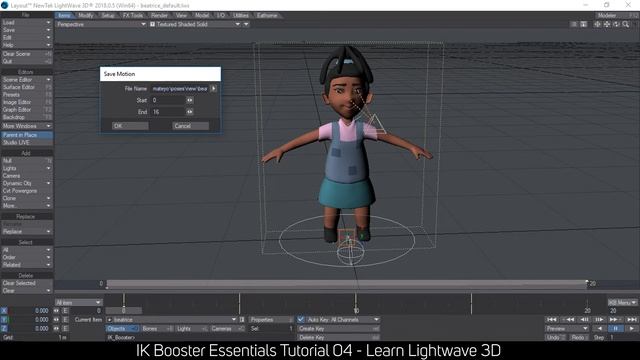Go to next keyframe

[x=616, y=320]
